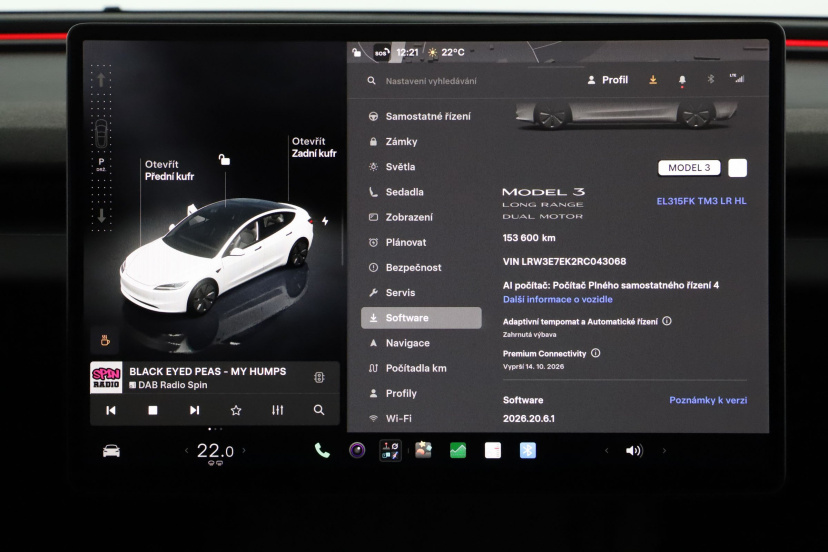Open the Bluetooth app in dock
This screenshot has width=828, height=552.
point(528,451)
